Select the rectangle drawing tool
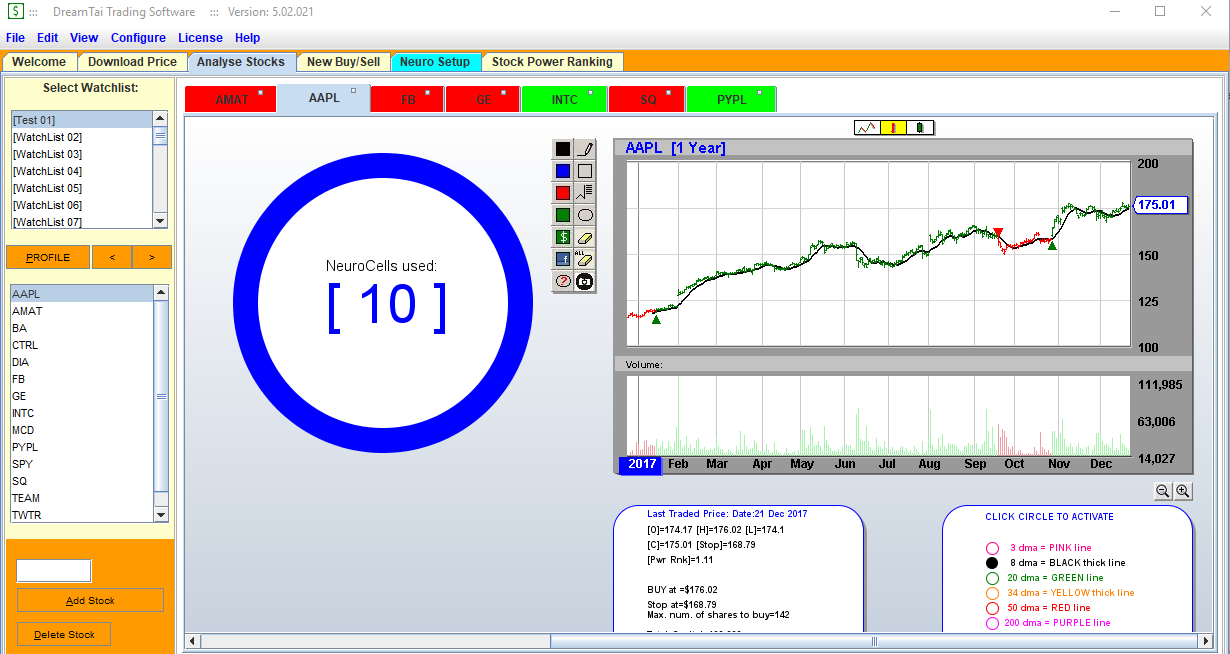This screenshot has height=654, width=1230. click(585, 171)
